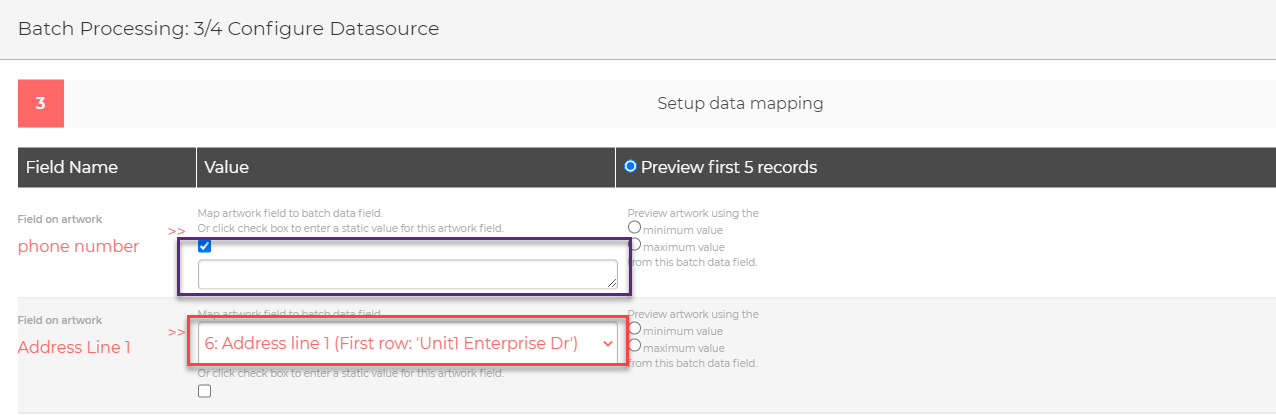Click the Batch Processing Configure Datasource title

pyautogui.click(x=228, y=29)
